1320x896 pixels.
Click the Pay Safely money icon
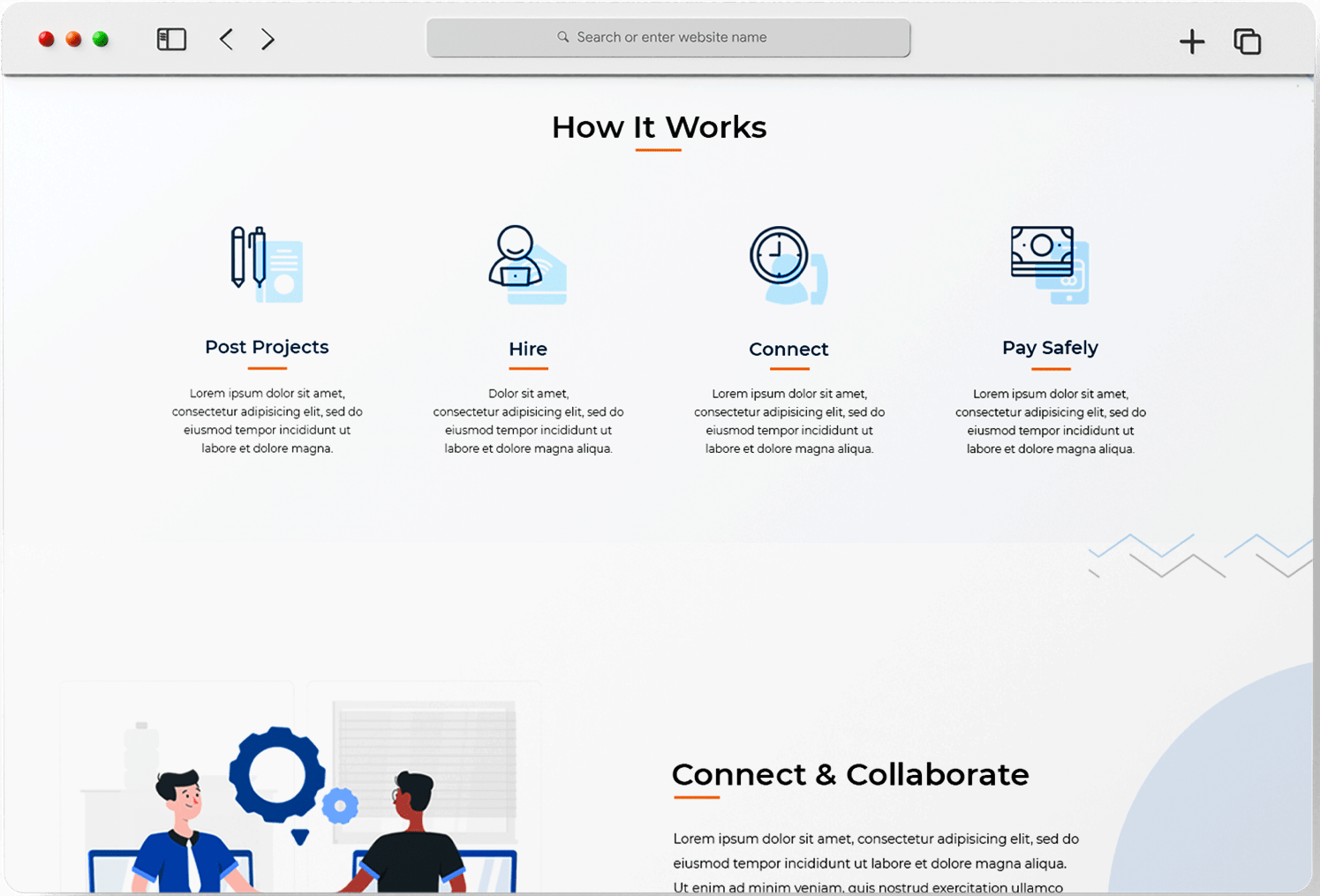pyautogui.click(x=1049, y=264)
